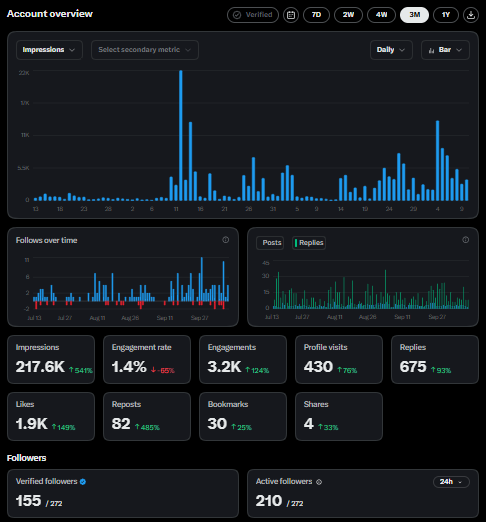486x522 pixels.
Task: Select the 4W time range
Action: 381,15
